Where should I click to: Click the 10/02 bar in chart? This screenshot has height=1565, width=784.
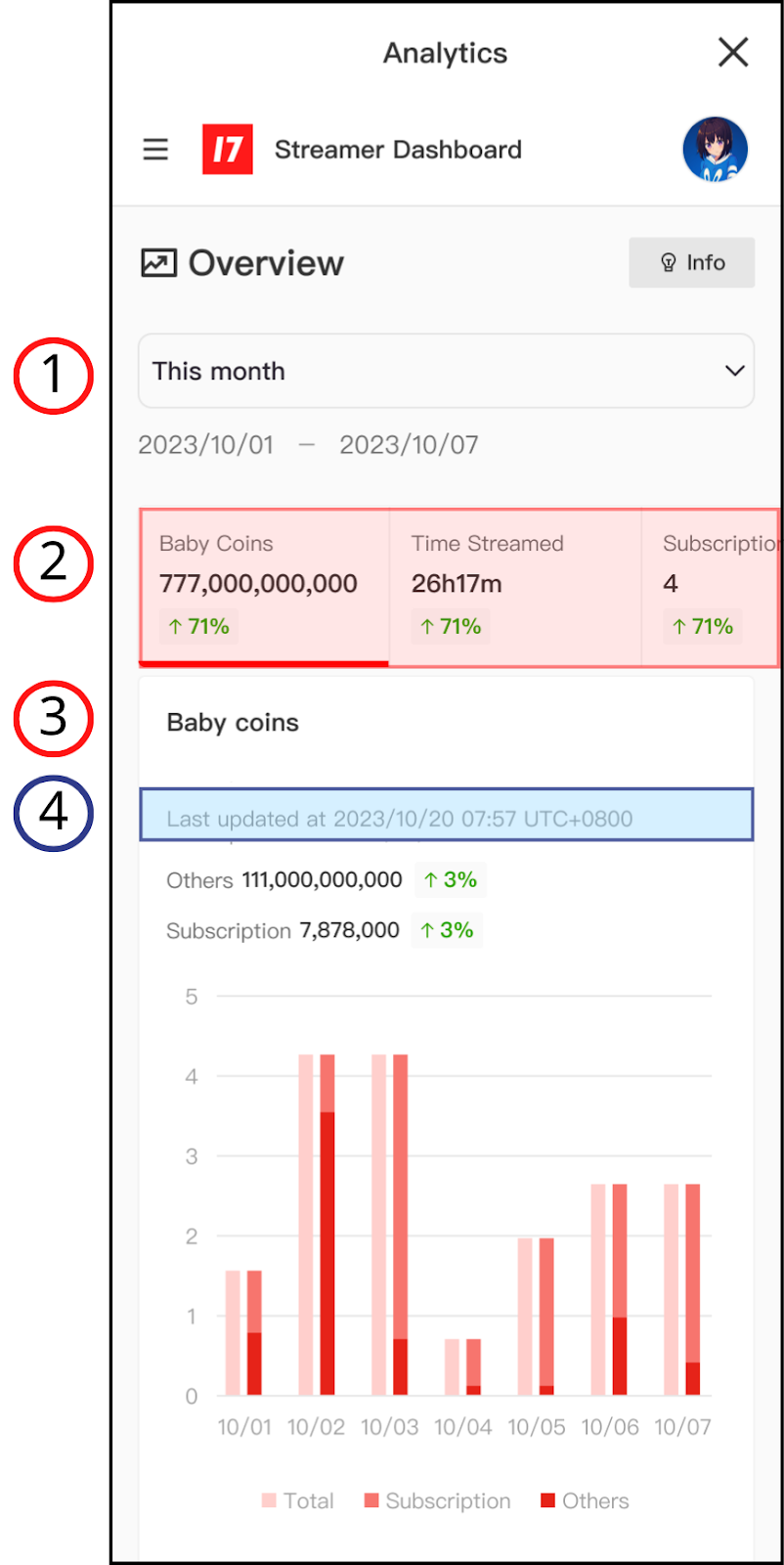tap(317, 1223)
